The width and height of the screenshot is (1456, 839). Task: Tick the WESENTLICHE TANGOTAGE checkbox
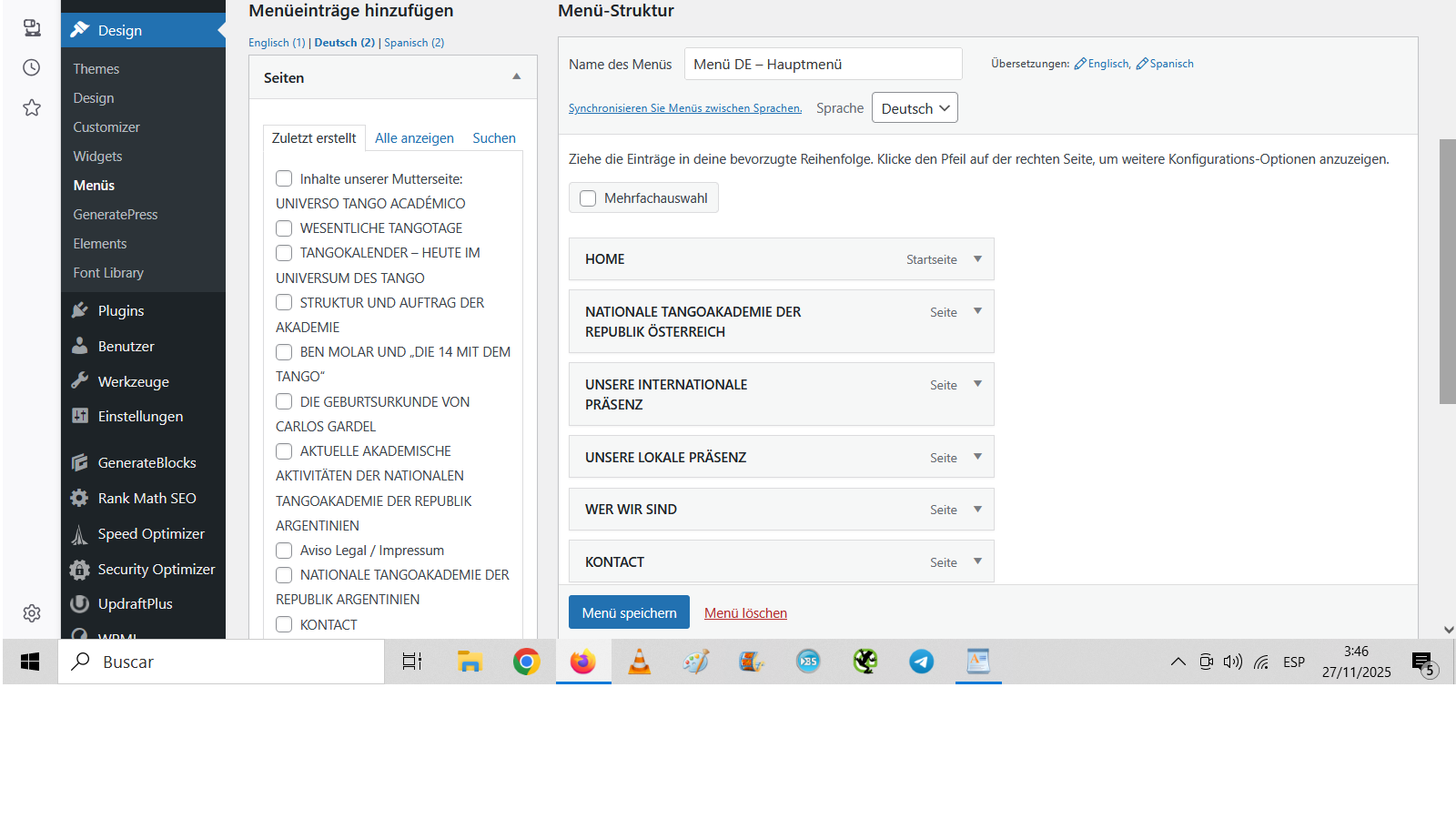[x=284, y=227]
